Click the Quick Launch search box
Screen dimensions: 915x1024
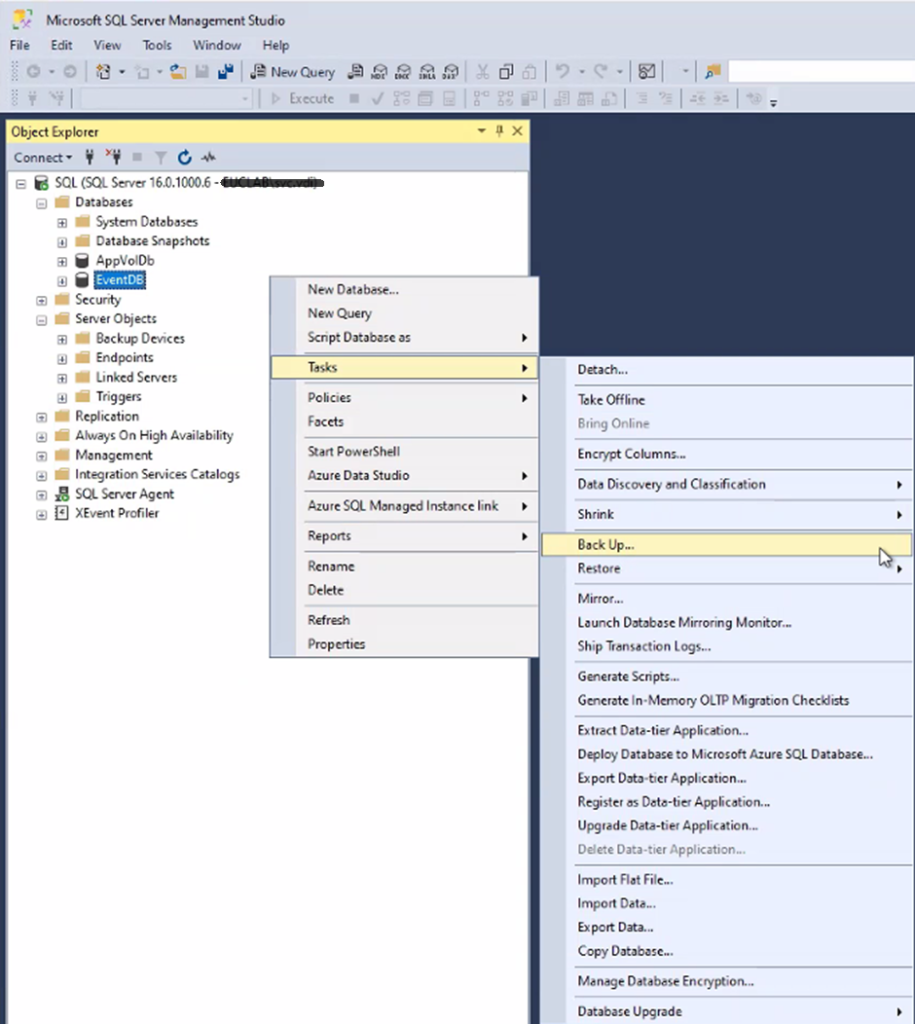coord(820,72)
